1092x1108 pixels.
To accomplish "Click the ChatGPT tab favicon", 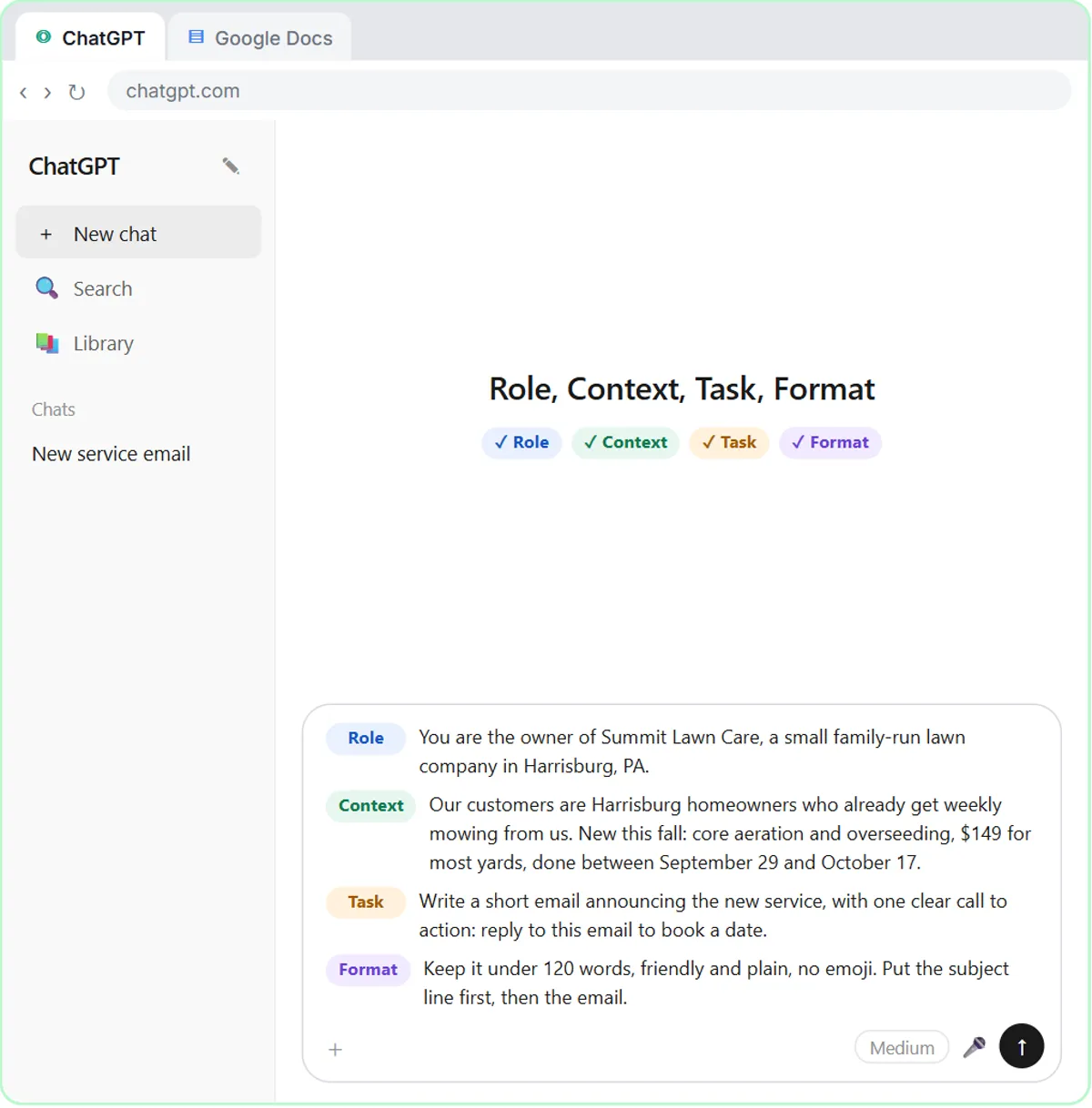I will (43, 37).
